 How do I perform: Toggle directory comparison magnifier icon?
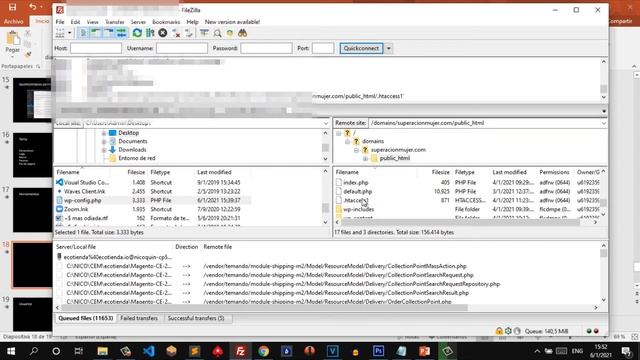point(217,33)
